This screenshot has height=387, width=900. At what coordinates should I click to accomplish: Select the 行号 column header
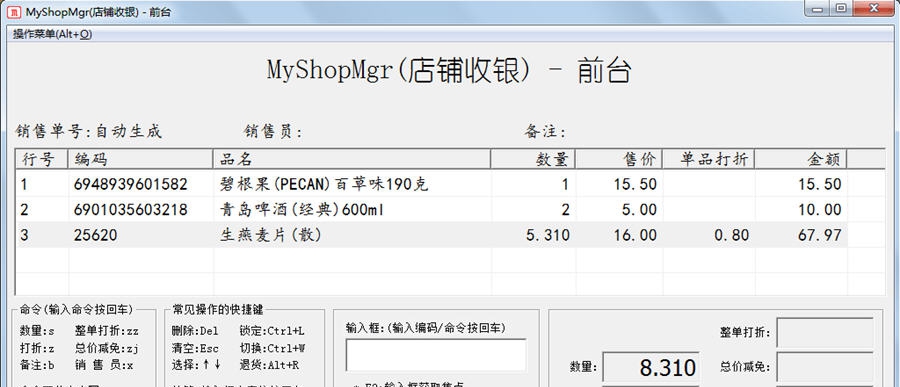pos(42,159)
